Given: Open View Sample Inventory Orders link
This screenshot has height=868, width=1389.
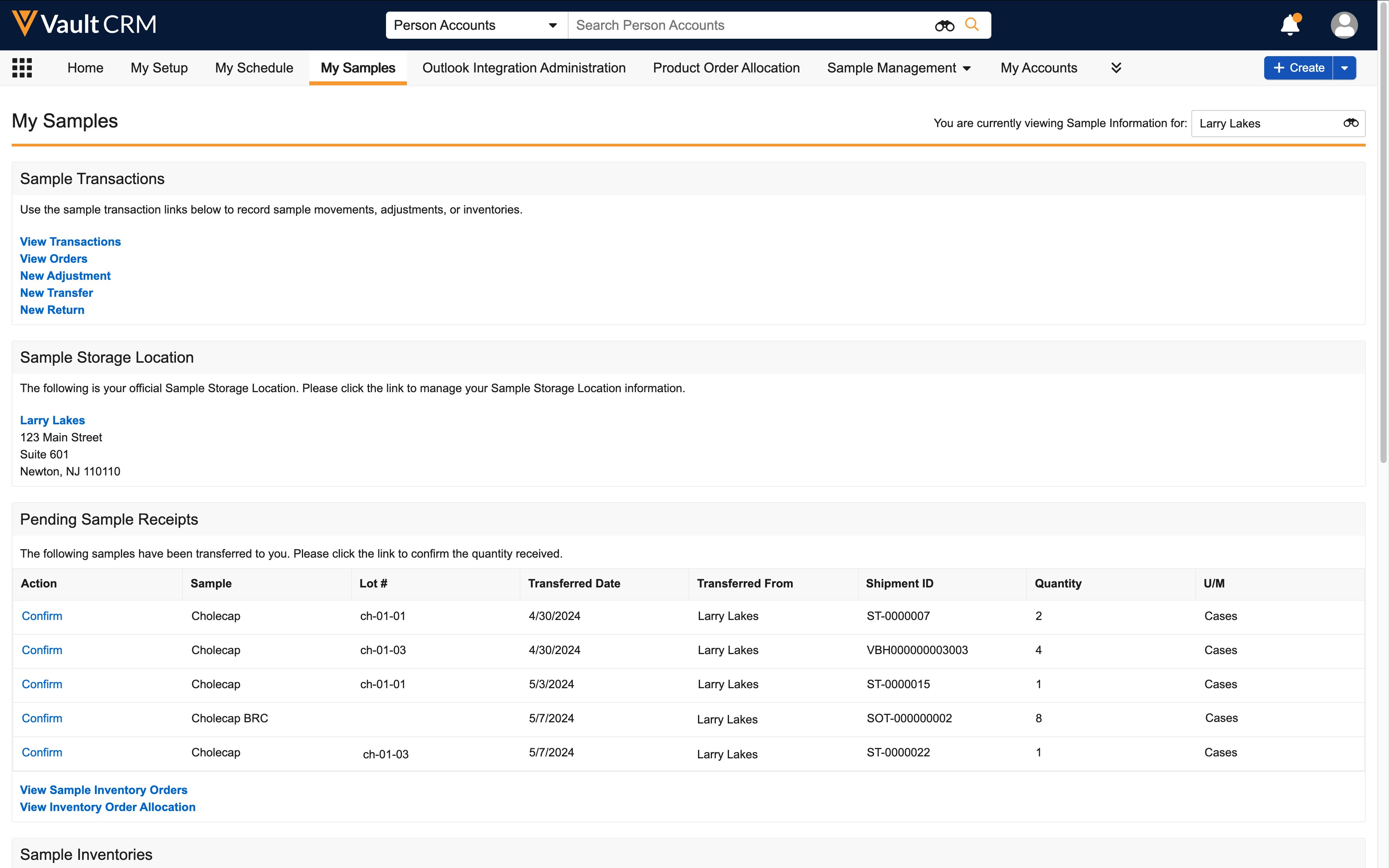Looking at the screenshot, I should (x=103, y=790).
